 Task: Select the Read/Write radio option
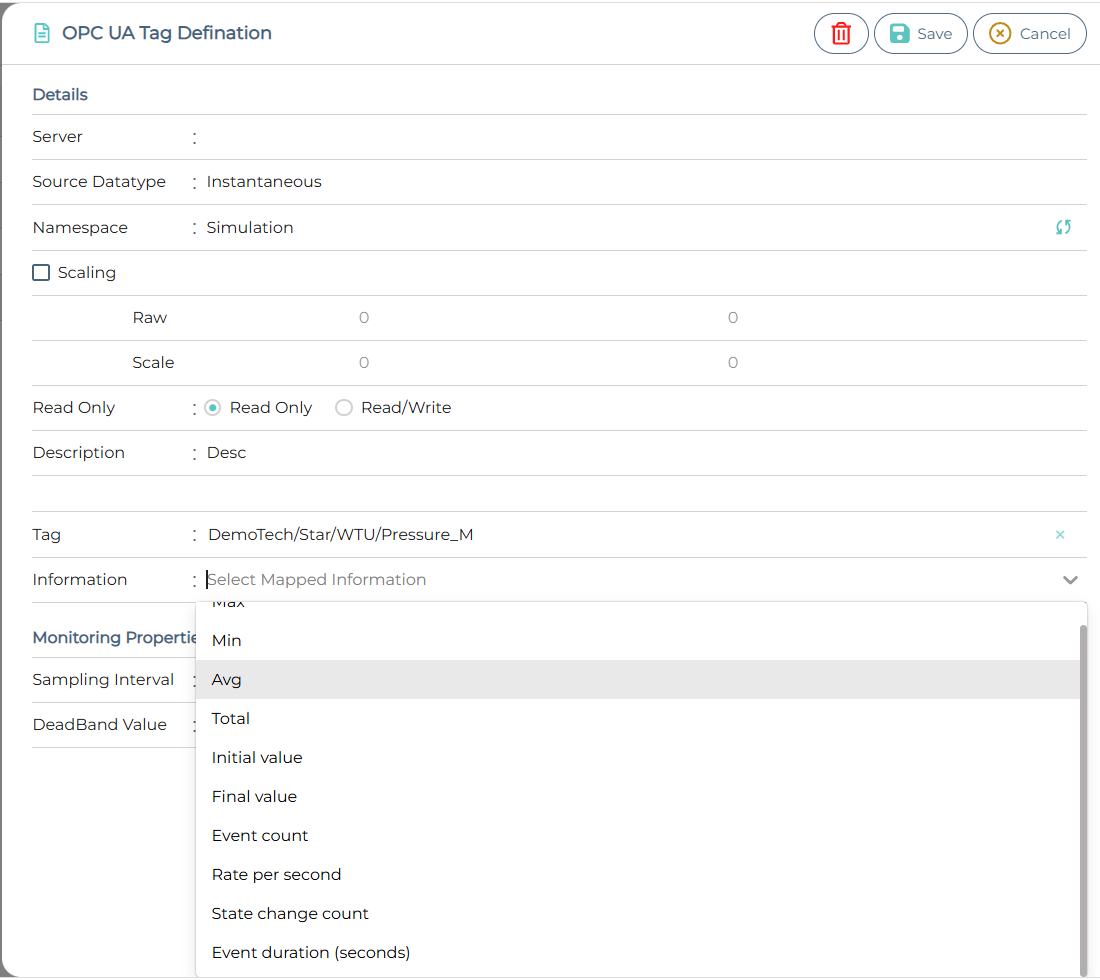[344, 408]
